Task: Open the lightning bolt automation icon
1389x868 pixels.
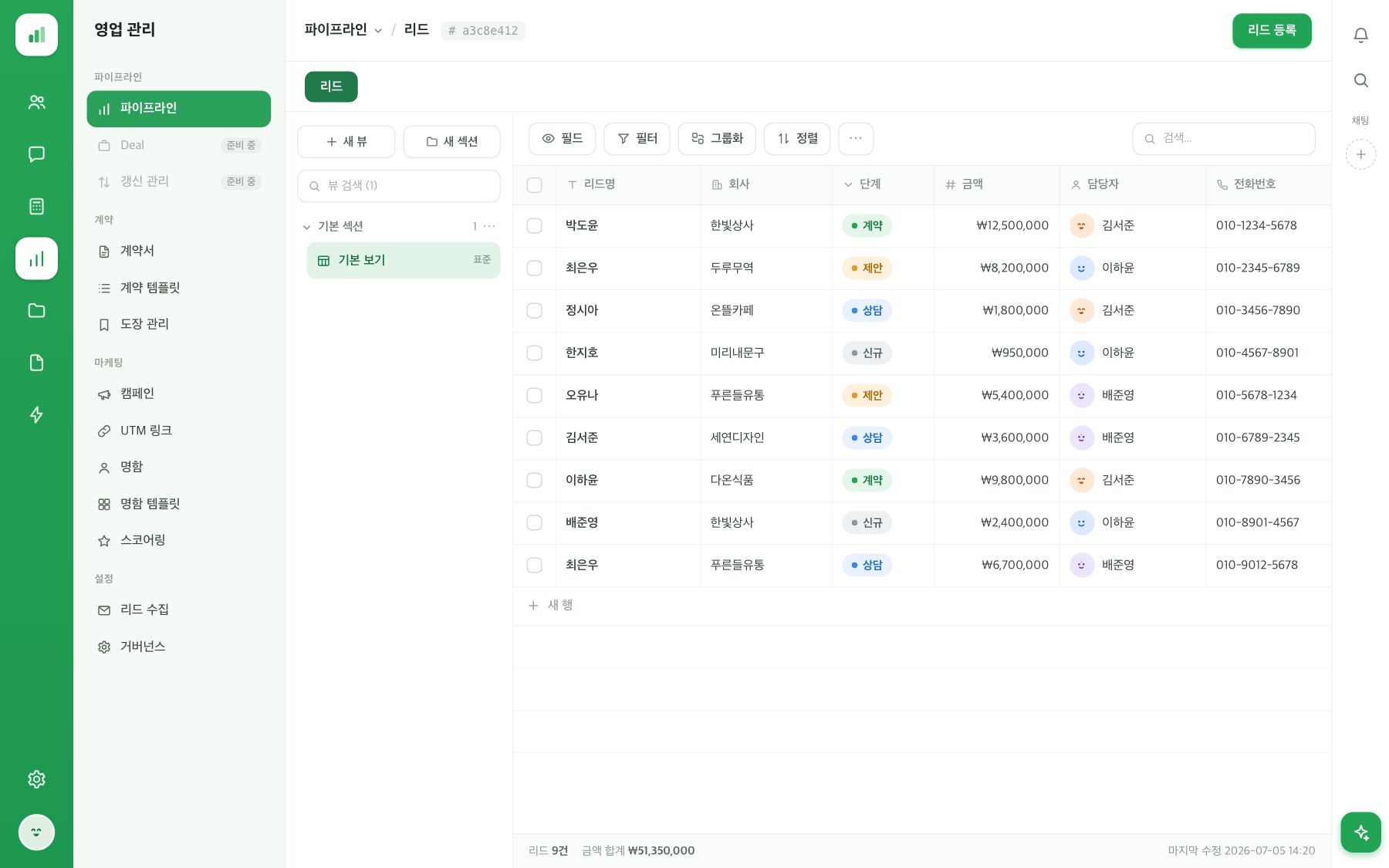Action: [36, 414]
